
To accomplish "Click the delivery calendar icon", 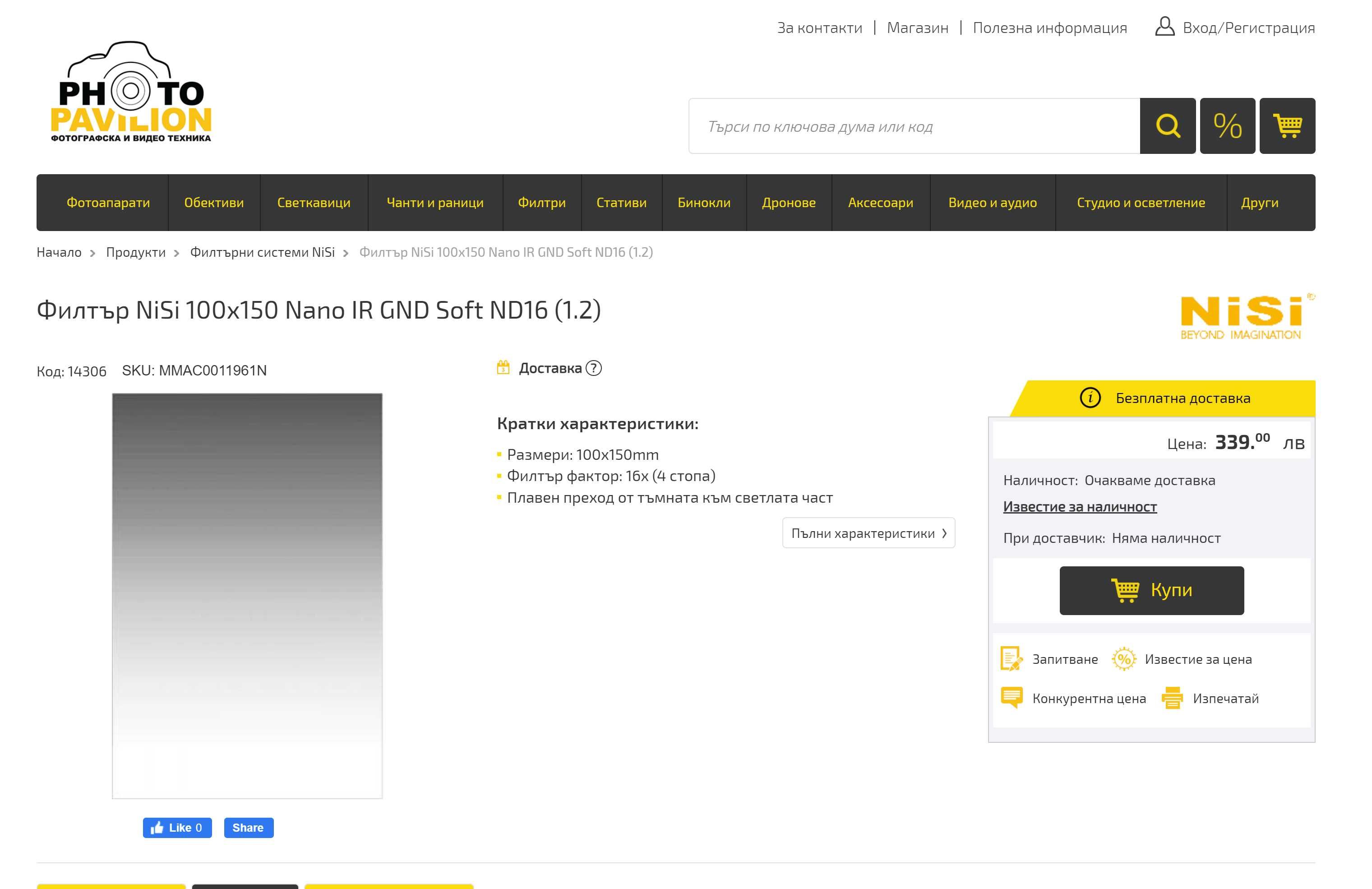I will click(503, 367).
